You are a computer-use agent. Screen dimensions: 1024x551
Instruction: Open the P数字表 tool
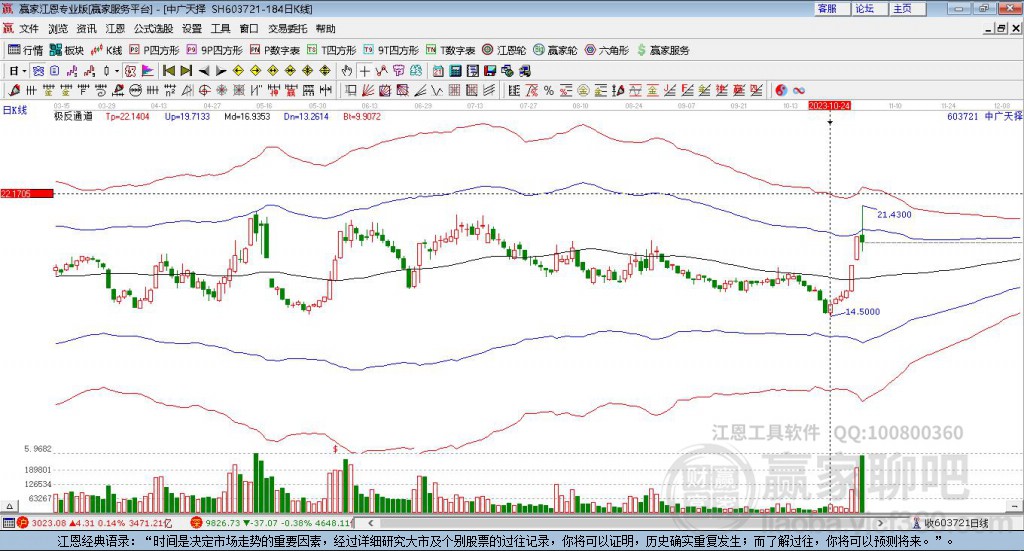click(x=274, y=50)
